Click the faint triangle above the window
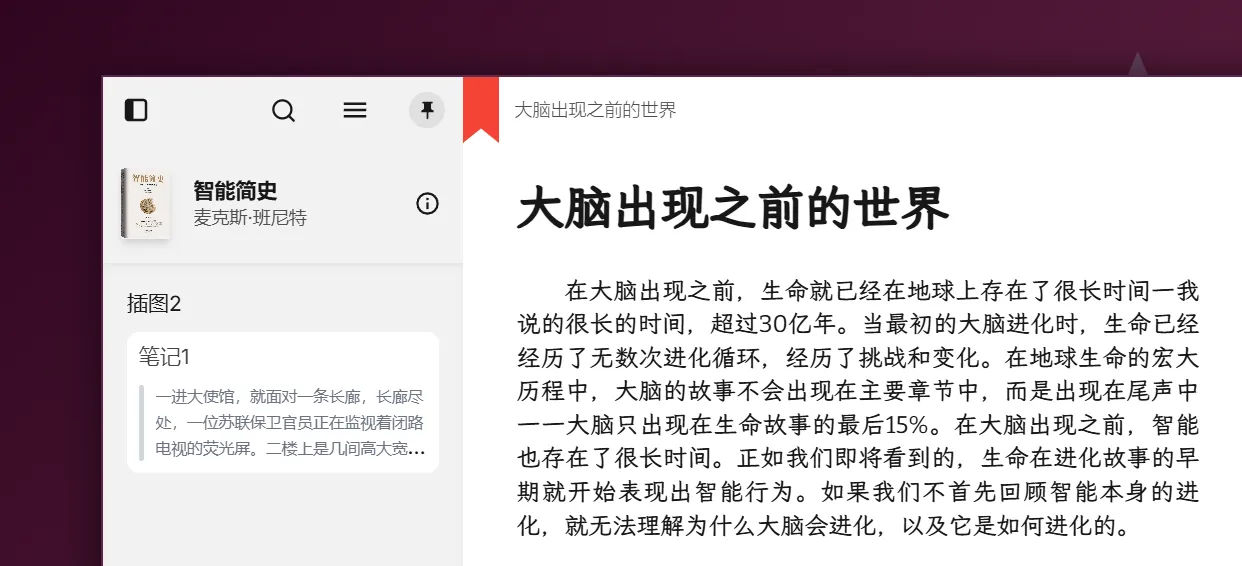The width and height of the screenshot is (1242, 566). coord(1137,64)
